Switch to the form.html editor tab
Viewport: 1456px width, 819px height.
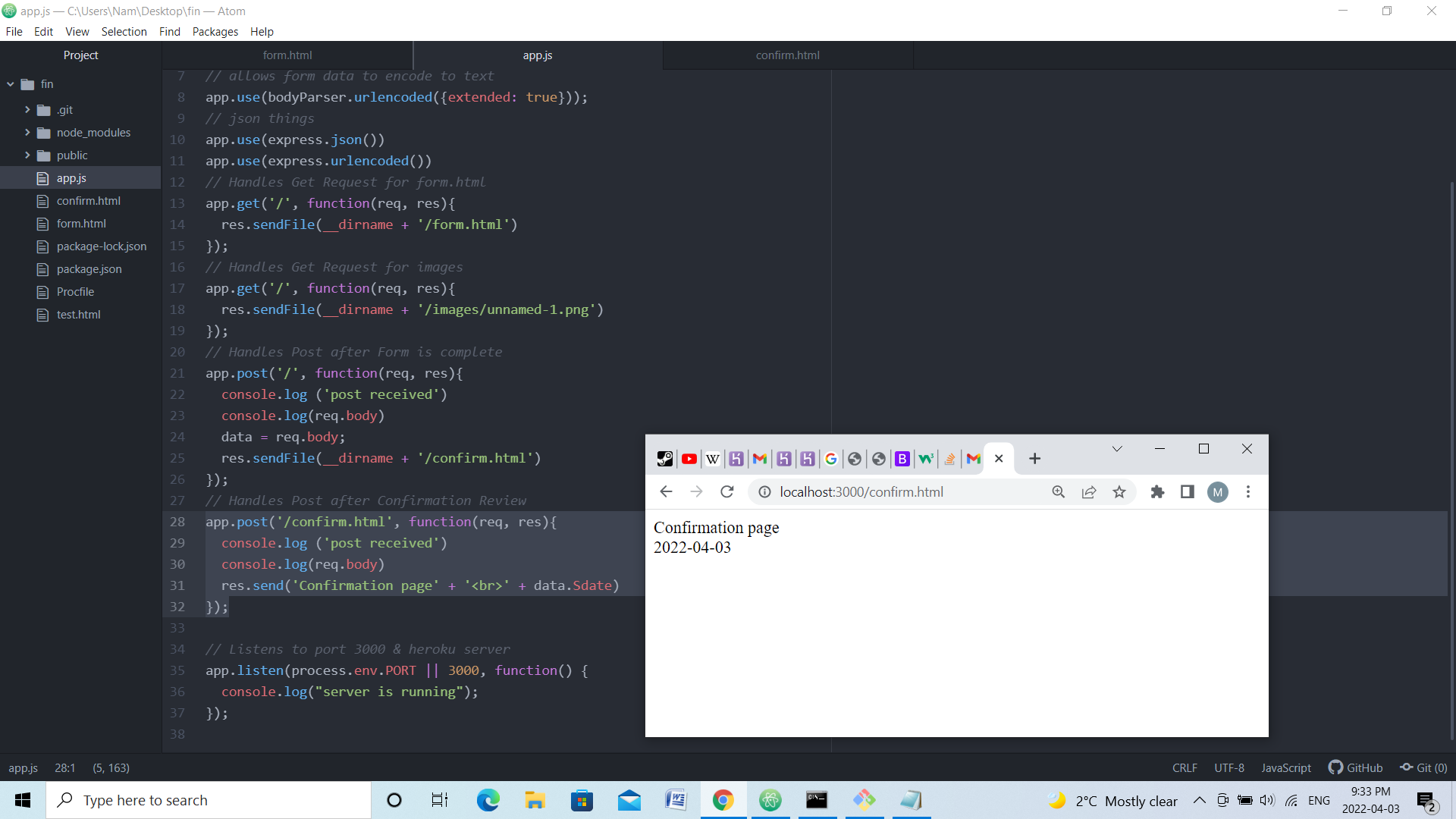287,55
